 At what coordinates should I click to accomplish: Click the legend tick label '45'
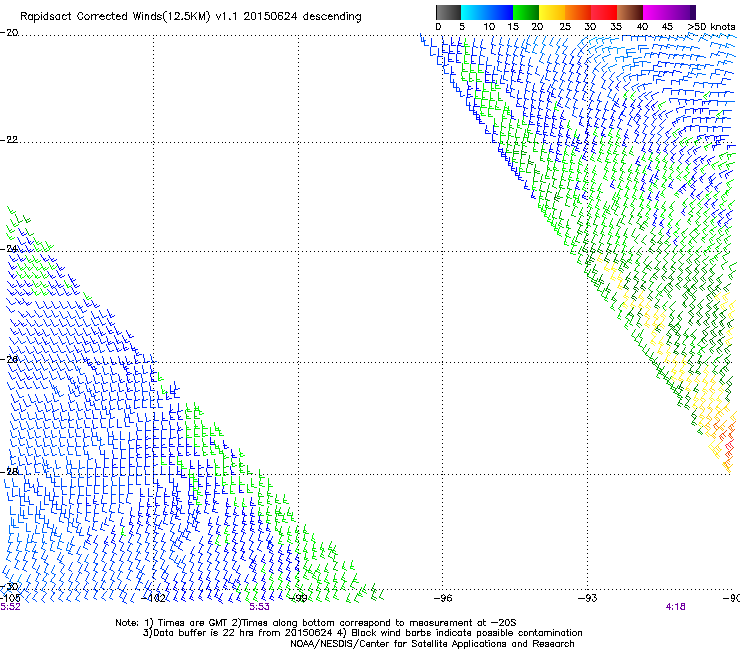tap(667, 27)
